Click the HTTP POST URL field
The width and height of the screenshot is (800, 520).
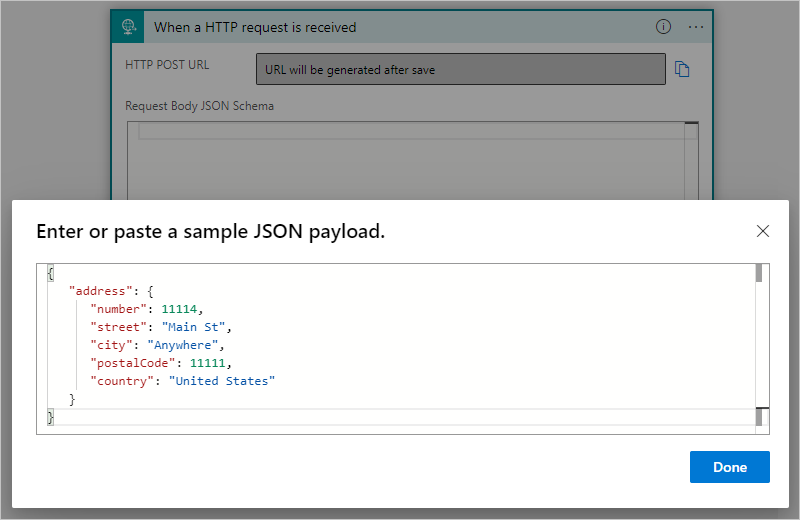[x=460, y=70]
